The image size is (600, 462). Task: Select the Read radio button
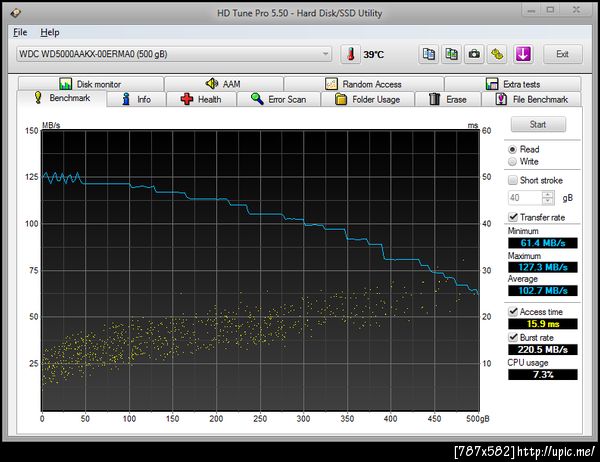[512, 149]
